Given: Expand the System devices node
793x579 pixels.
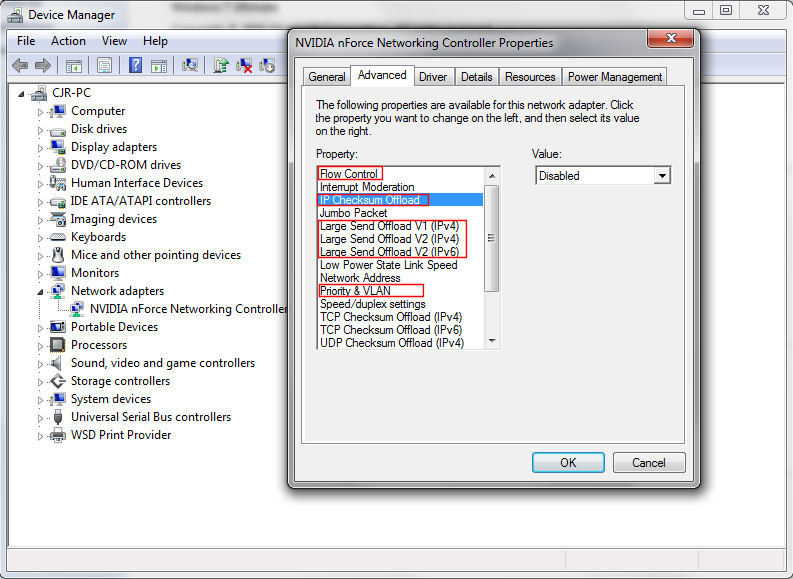Looking at the screenshot, I should coord(40,399).
